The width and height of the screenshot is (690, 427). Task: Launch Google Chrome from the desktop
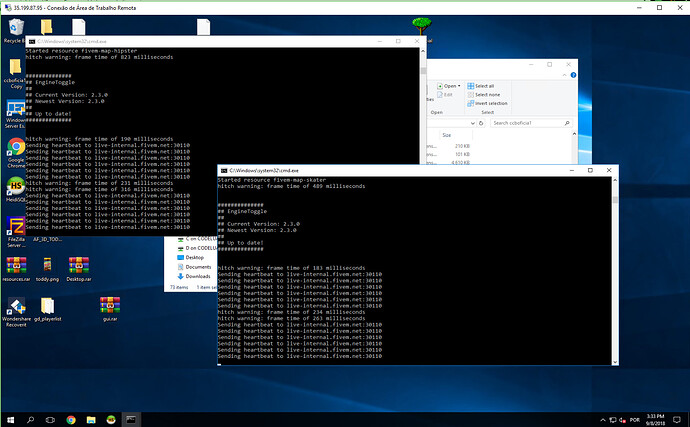click(x=16, y=147)
